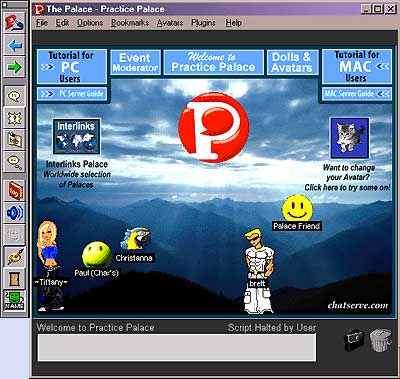Open the Plugins menu

point(203,23)
